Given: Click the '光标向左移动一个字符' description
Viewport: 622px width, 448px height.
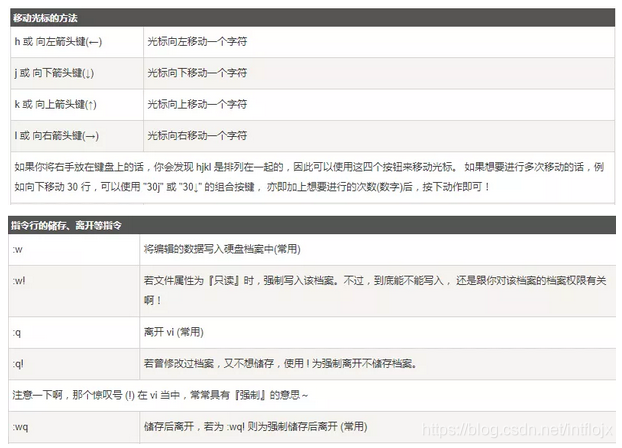Looking at the screenshot, I should pos(197,41).
